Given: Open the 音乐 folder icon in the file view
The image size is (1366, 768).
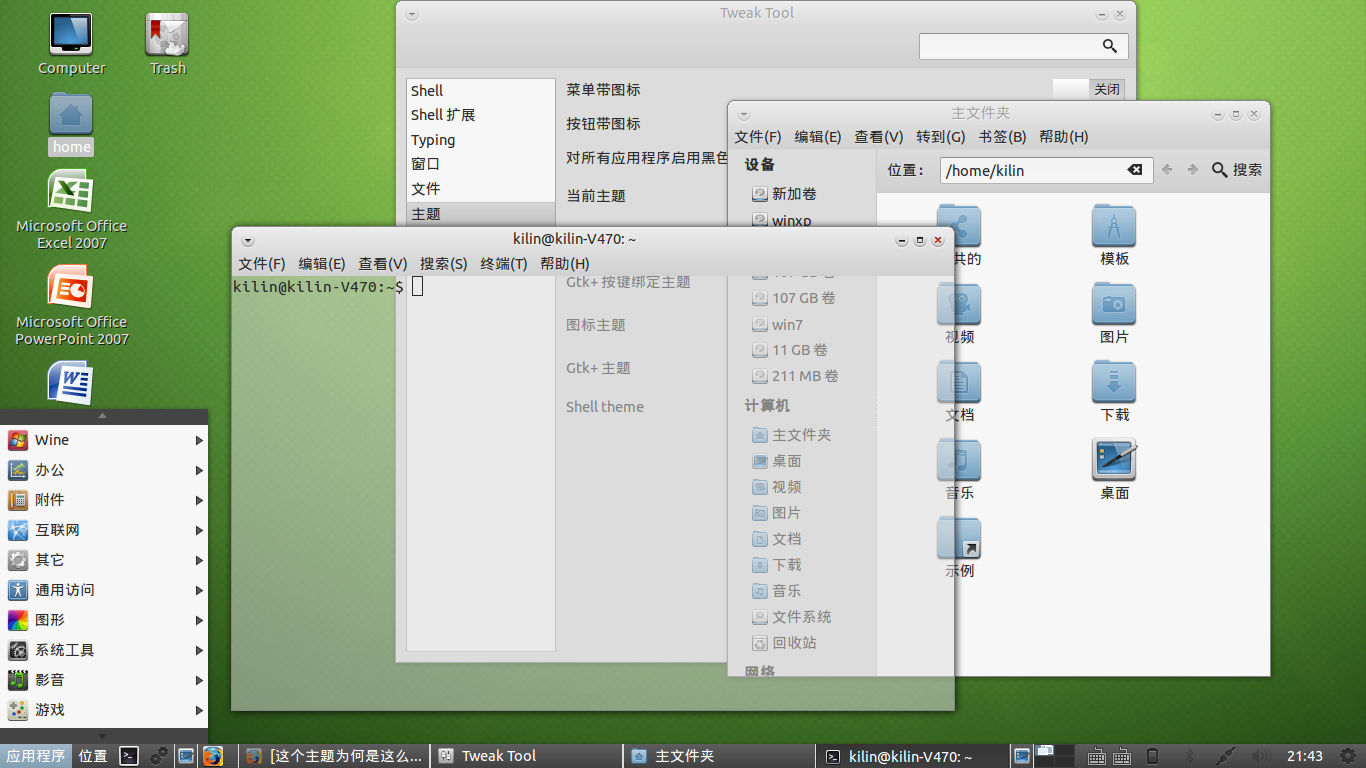Looking at the screenshot, I should [959, 460].
